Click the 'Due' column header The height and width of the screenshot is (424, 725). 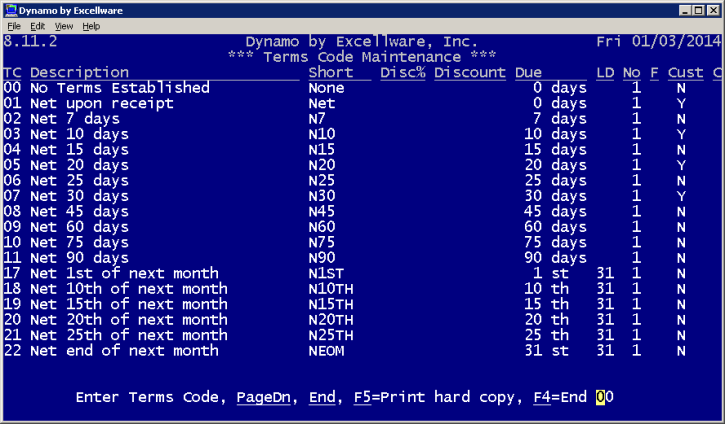tap(528, 73)
